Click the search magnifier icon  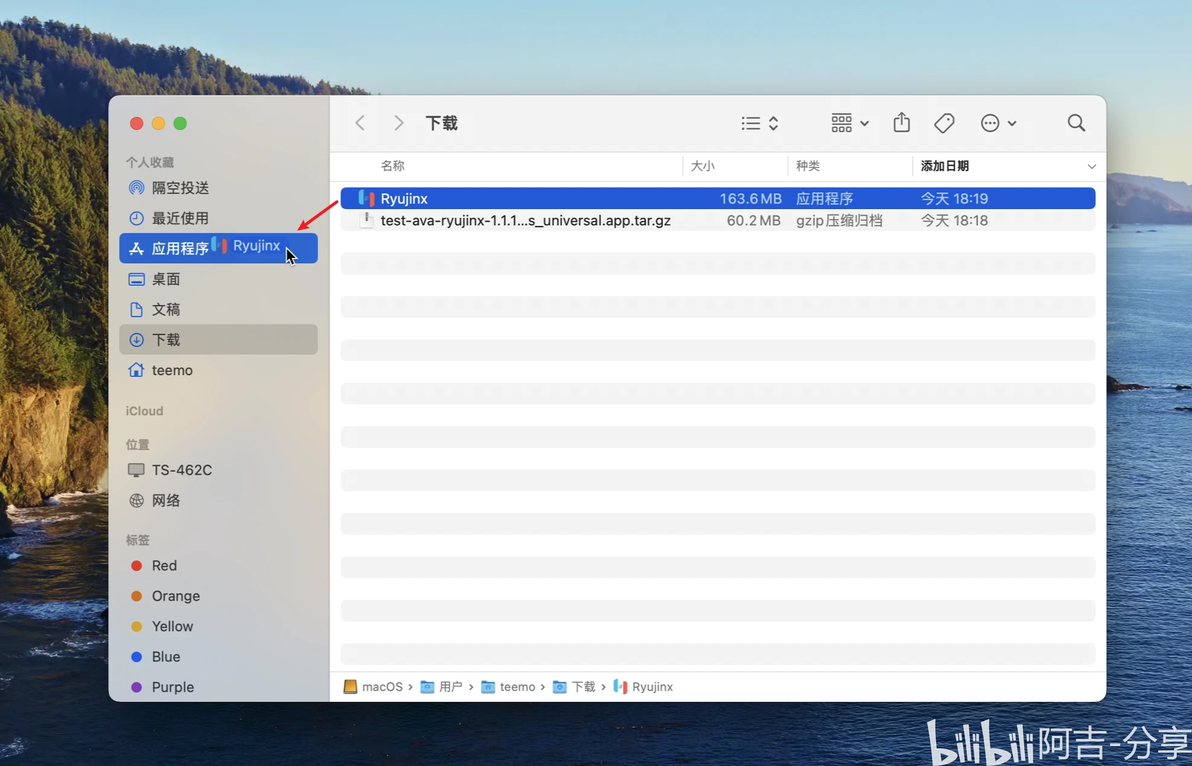[1076, 123]
